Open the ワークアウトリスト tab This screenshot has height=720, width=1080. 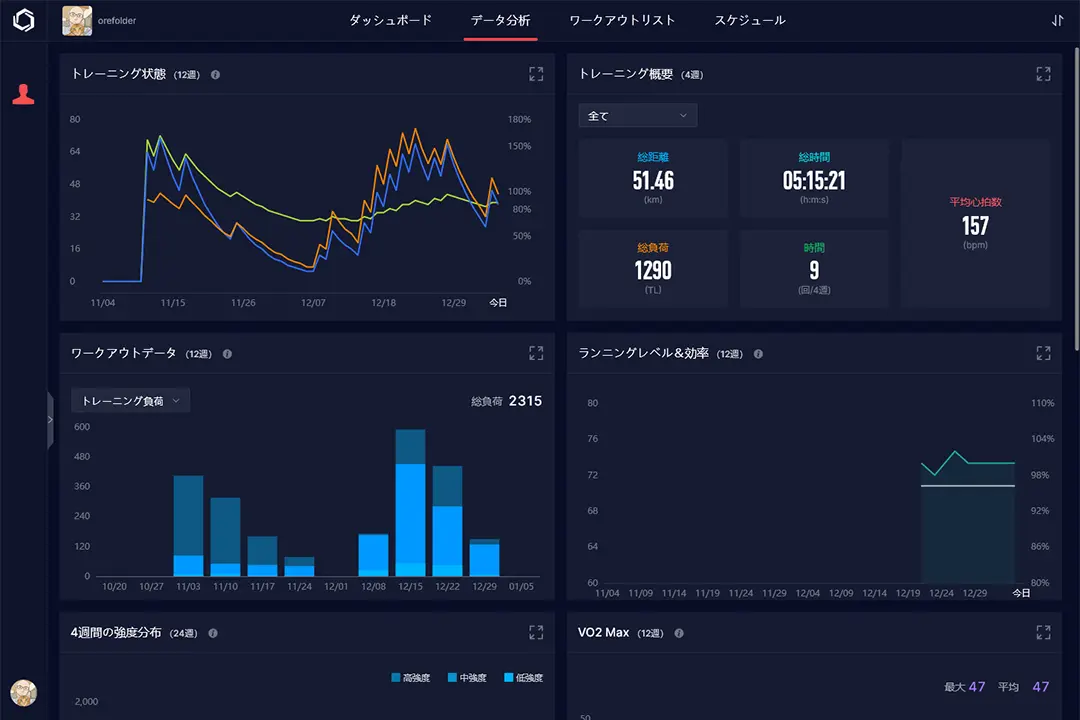click(x=622, y=20)
